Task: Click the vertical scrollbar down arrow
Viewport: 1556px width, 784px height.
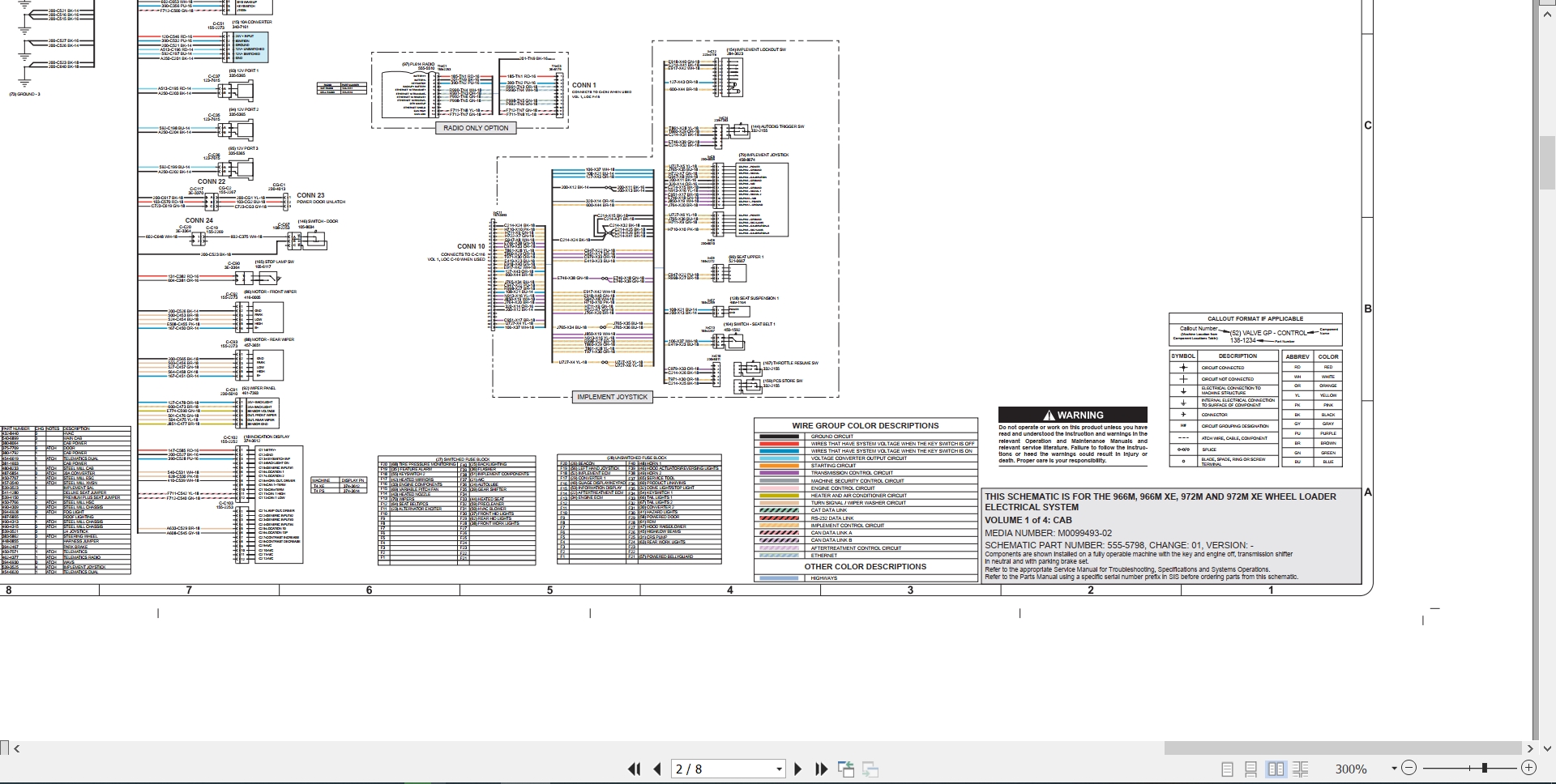Action: tap(1546, 748)
